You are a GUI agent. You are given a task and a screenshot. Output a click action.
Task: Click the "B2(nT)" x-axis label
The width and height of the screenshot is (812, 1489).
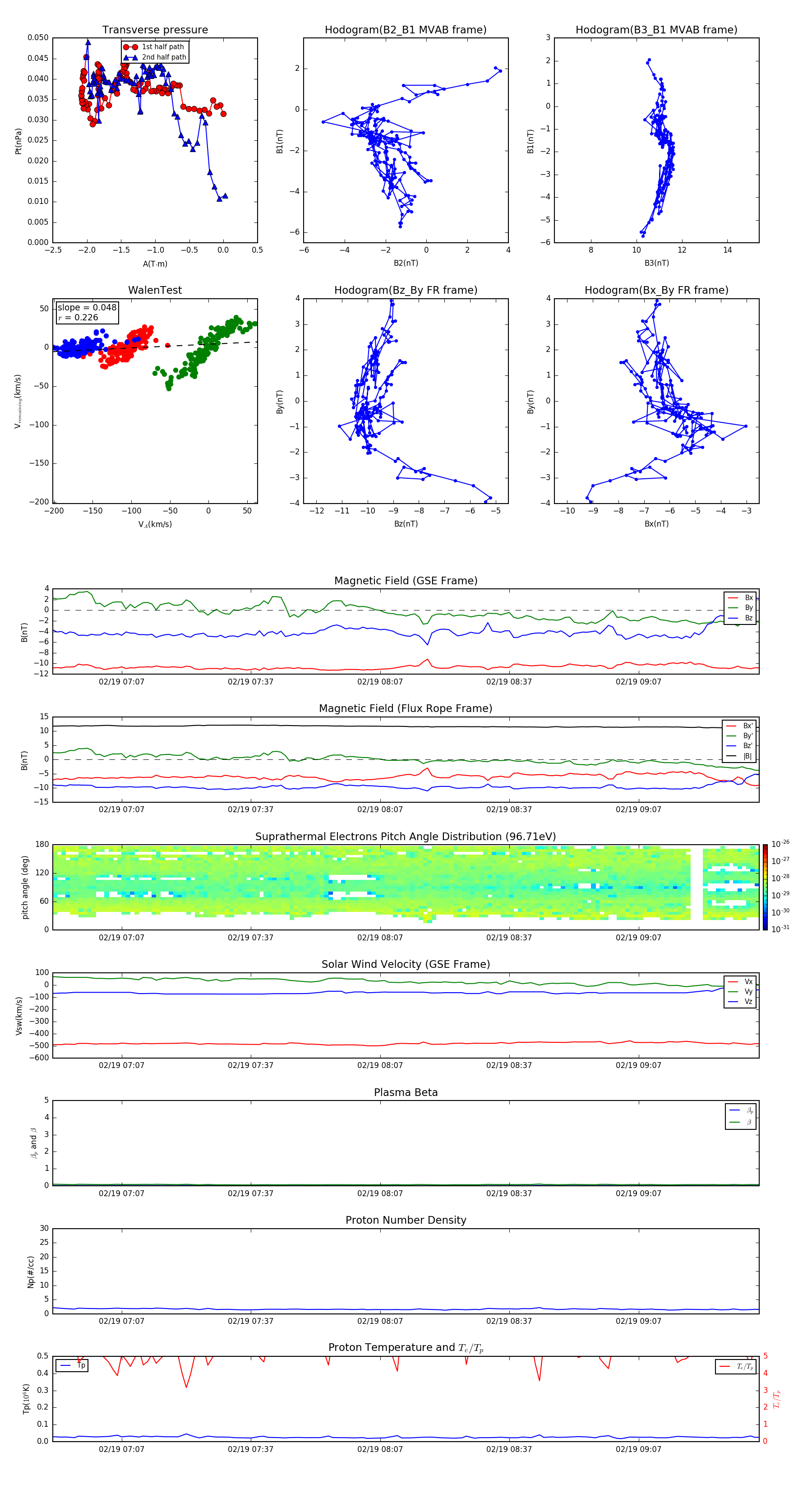pos(406,263)
